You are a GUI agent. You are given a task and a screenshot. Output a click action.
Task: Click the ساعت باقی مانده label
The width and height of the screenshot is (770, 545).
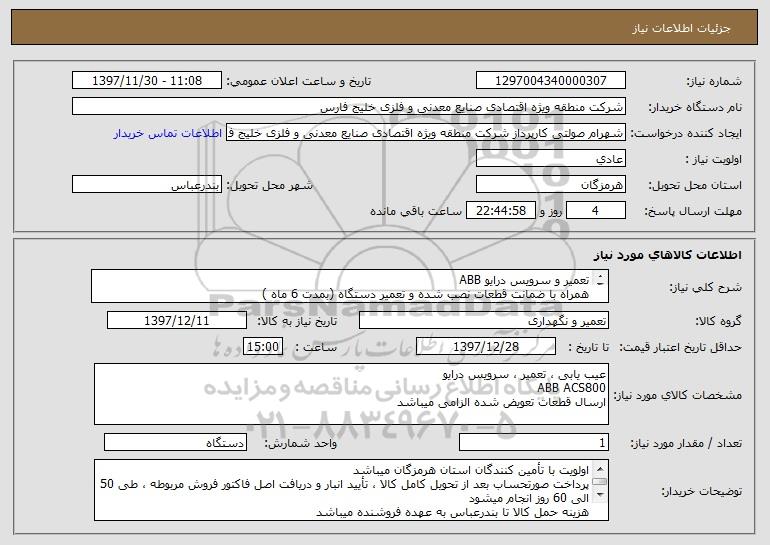pos(415,211)
